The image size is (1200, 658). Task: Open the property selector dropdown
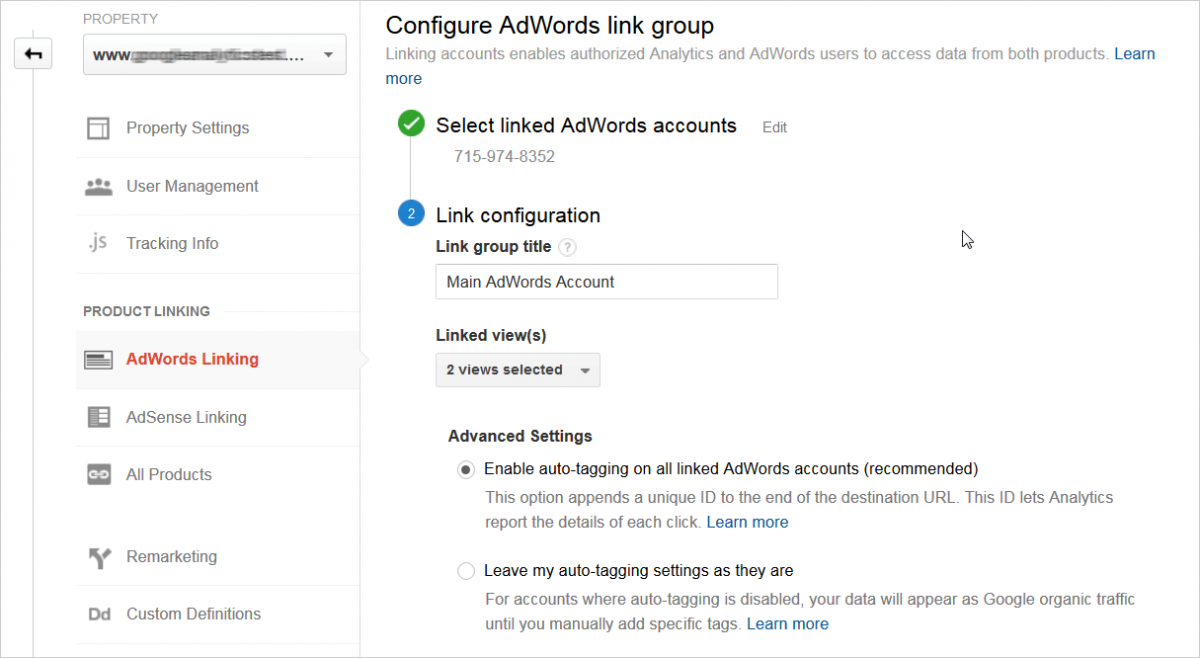click(x=215, y=55)
